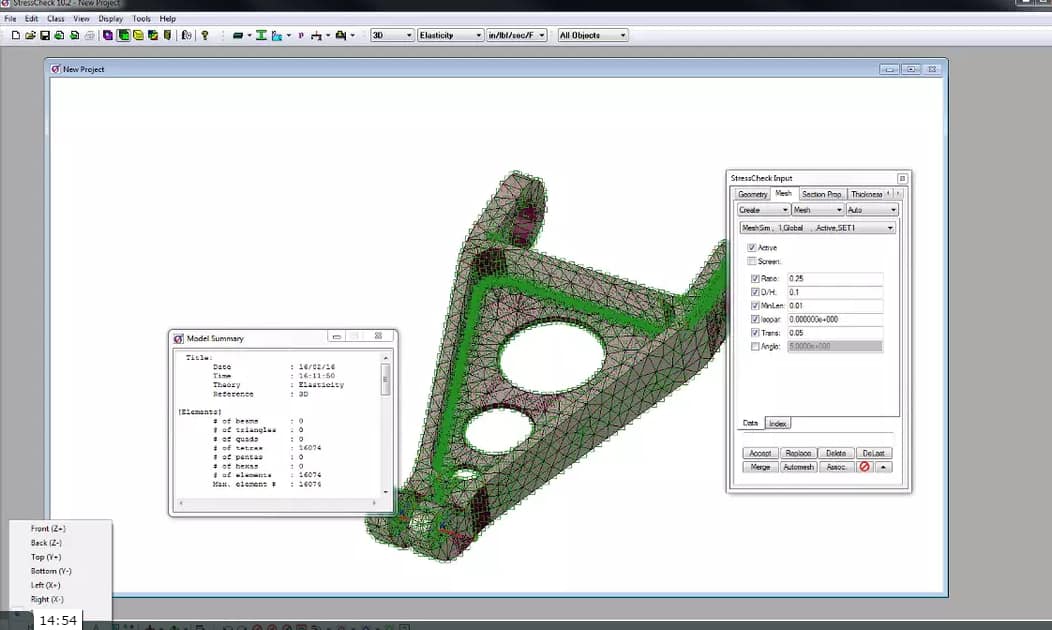The width and height of the screenshot is (1052, 630).
Task: Select the green model display mode icon
Action: [x=123, y=35]
